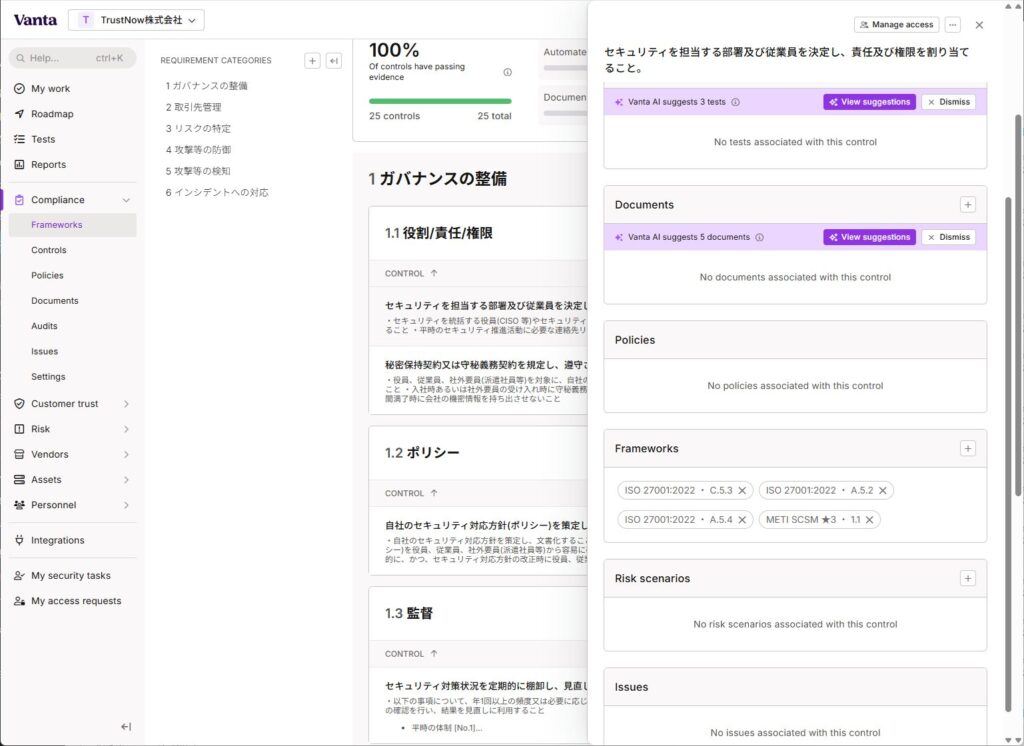Click the Help search field
1024x746 pixels.
coord(72,58)
